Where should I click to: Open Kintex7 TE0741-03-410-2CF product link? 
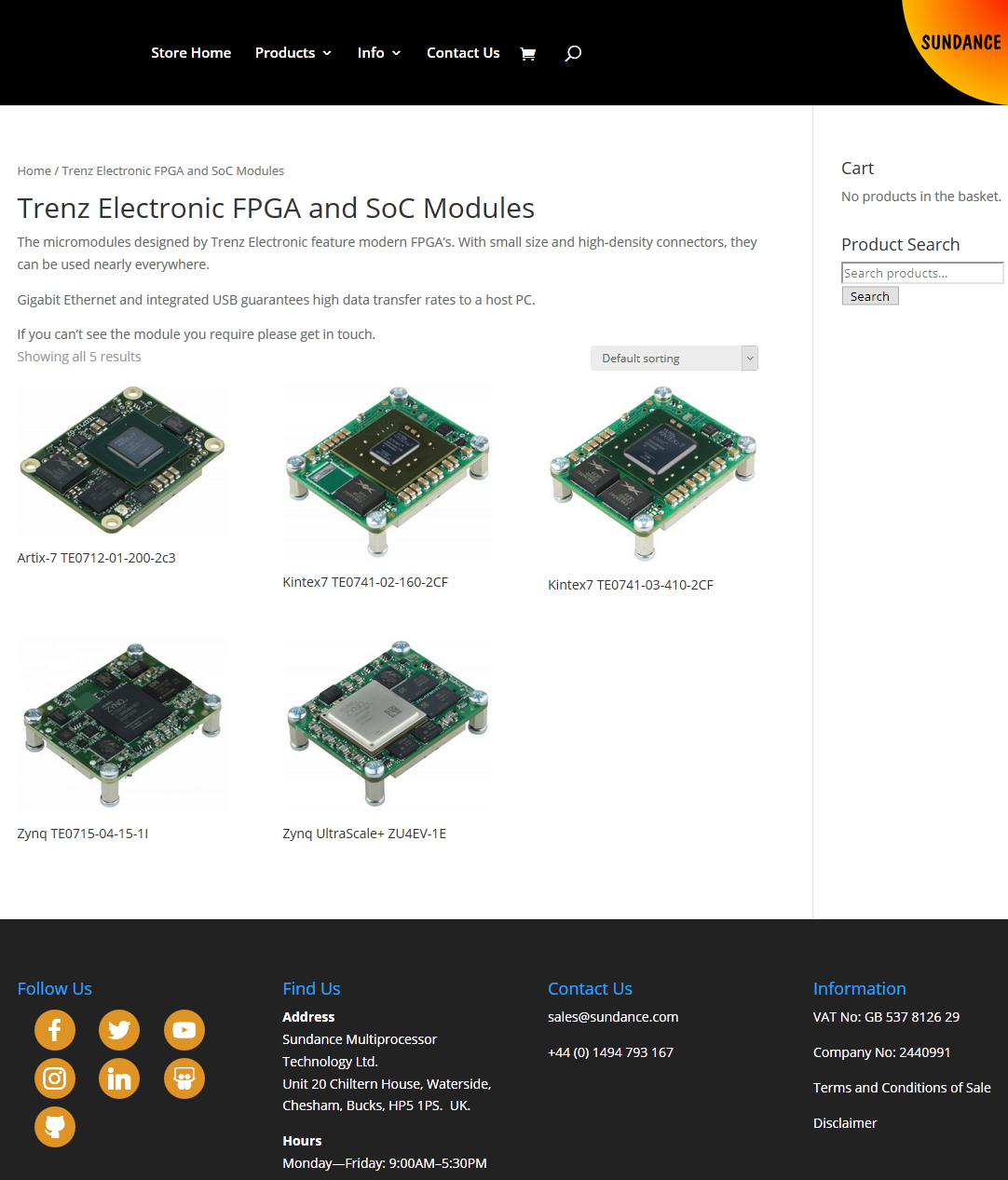pos(631,585)
